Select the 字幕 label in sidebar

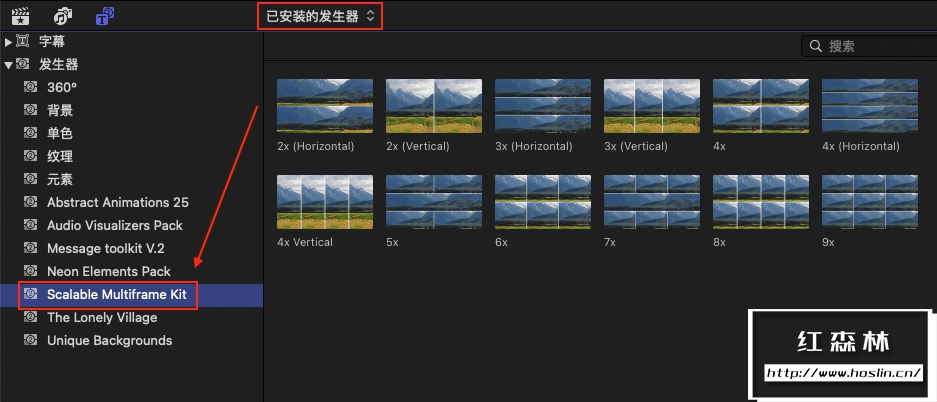click(52, 41)
